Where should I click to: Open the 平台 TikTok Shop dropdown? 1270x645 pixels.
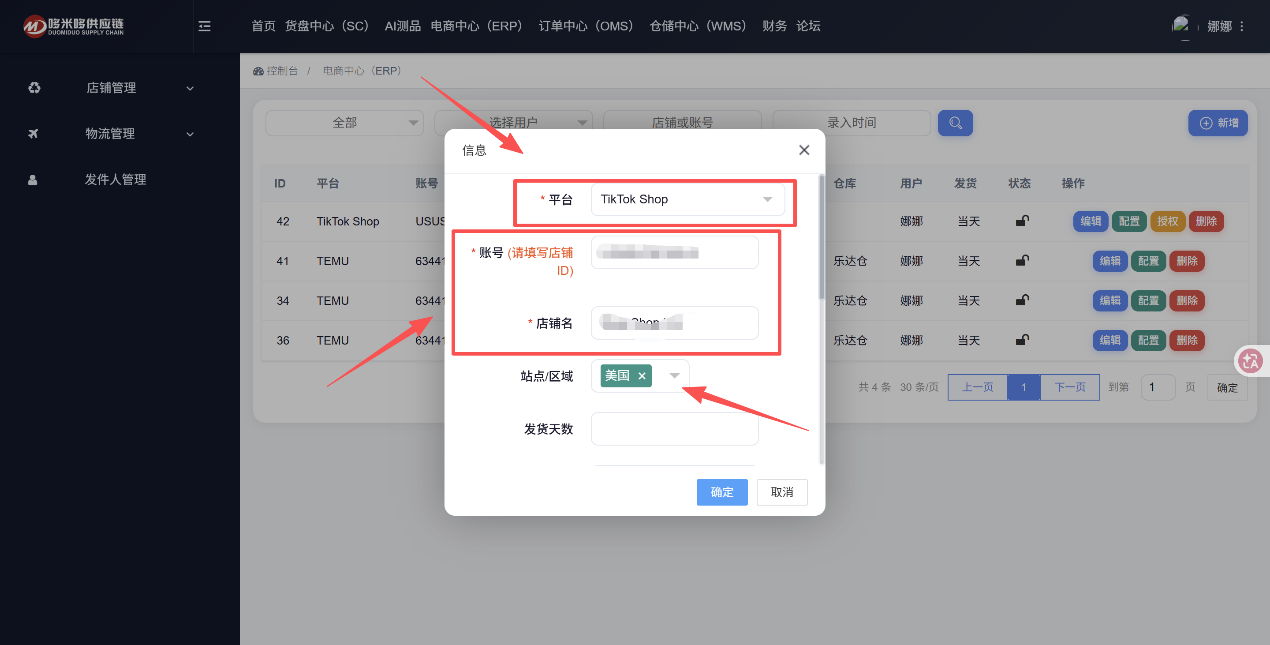(688, 200)
